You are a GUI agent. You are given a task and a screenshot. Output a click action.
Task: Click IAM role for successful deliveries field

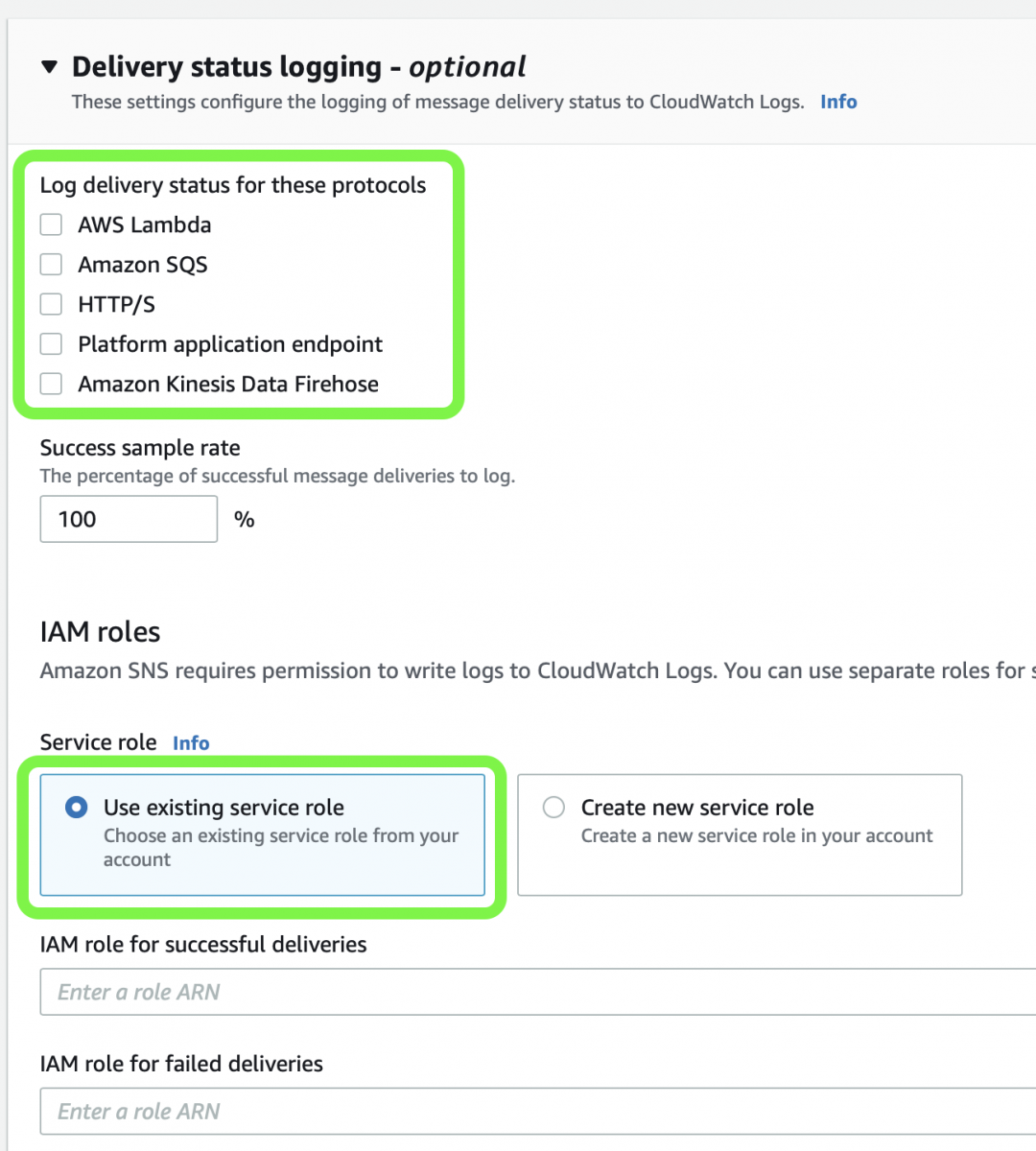click(537, 992)
